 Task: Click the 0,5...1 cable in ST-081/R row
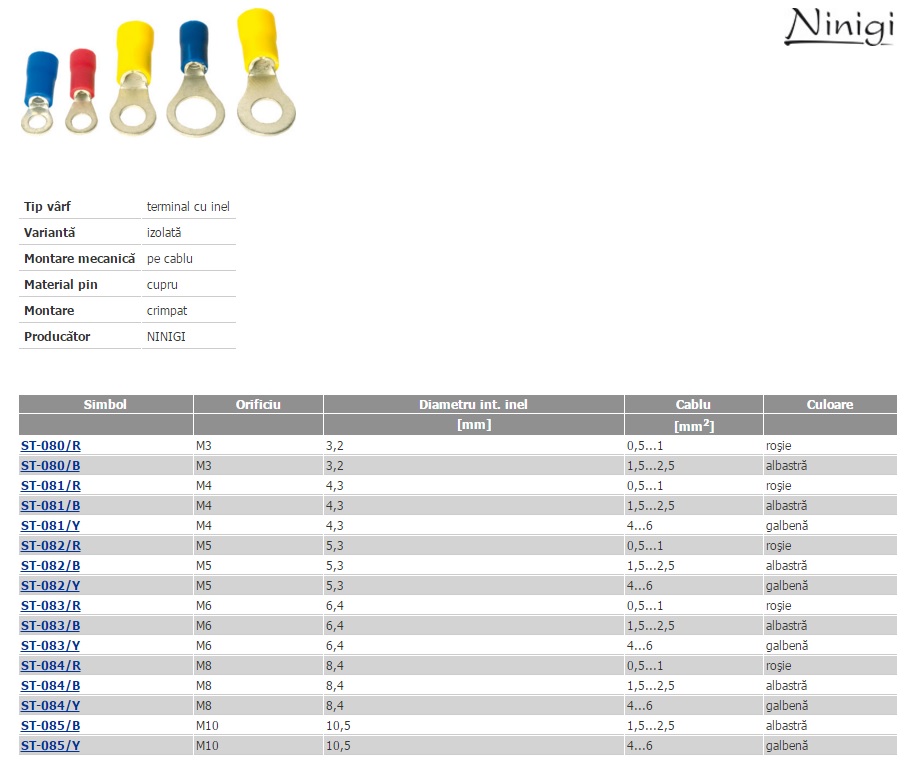click(645, 486)
